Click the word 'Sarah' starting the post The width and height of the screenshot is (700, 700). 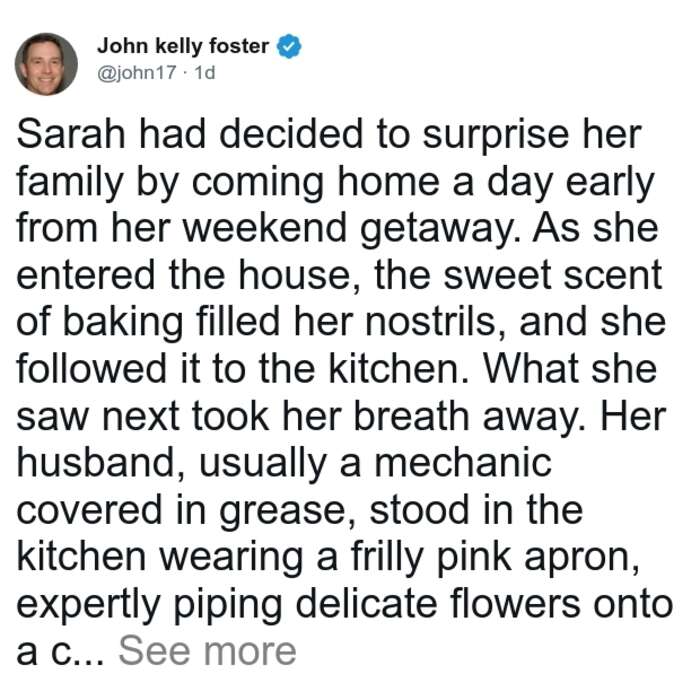pyautogui.click(x=71, y=134)
